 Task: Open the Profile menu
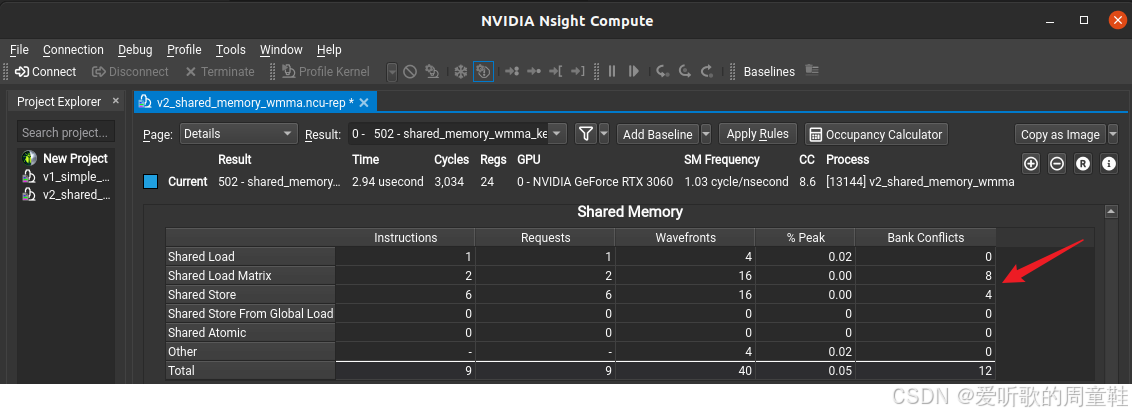click(x=184, y=50)
